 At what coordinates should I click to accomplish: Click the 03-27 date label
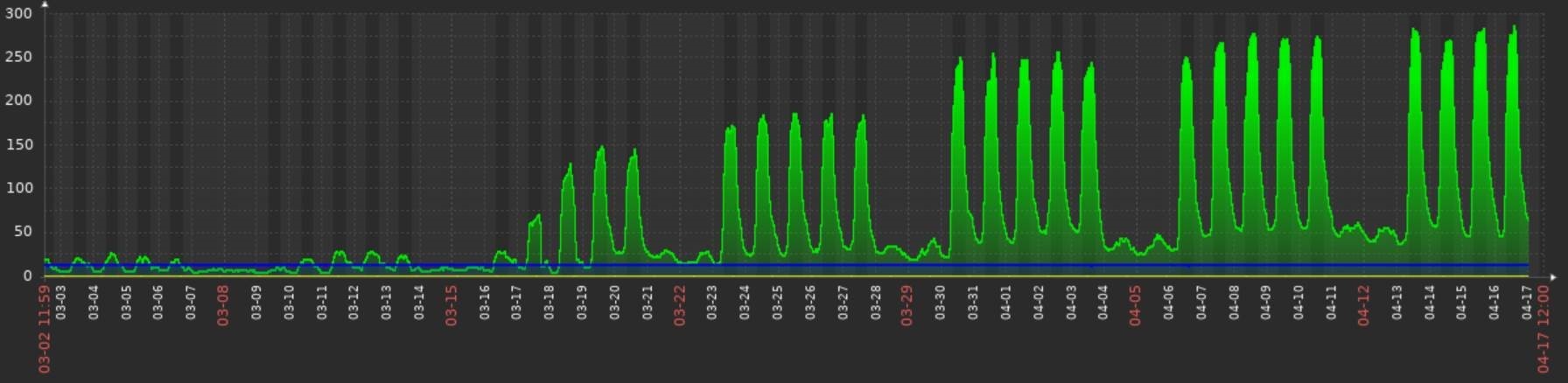842,302
